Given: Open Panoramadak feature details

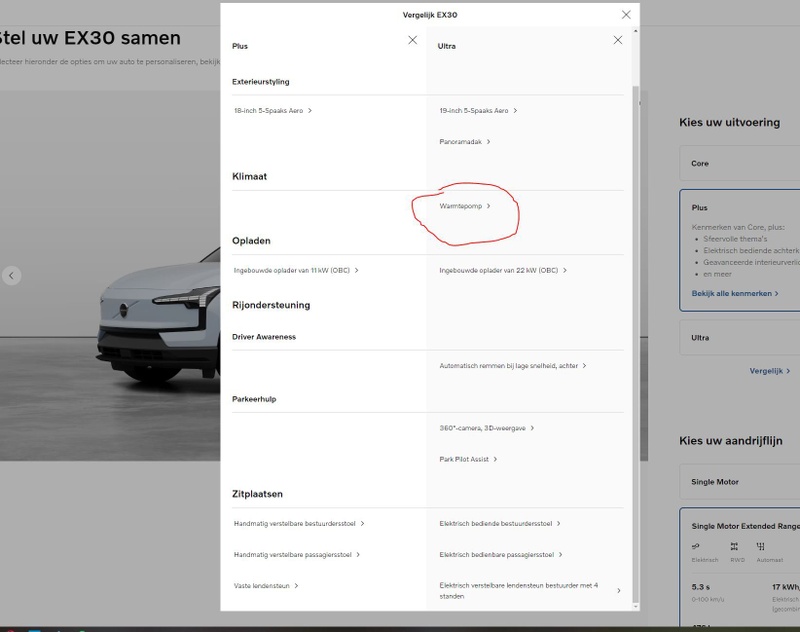Looking at the screenshot, I should coord(465,142).
